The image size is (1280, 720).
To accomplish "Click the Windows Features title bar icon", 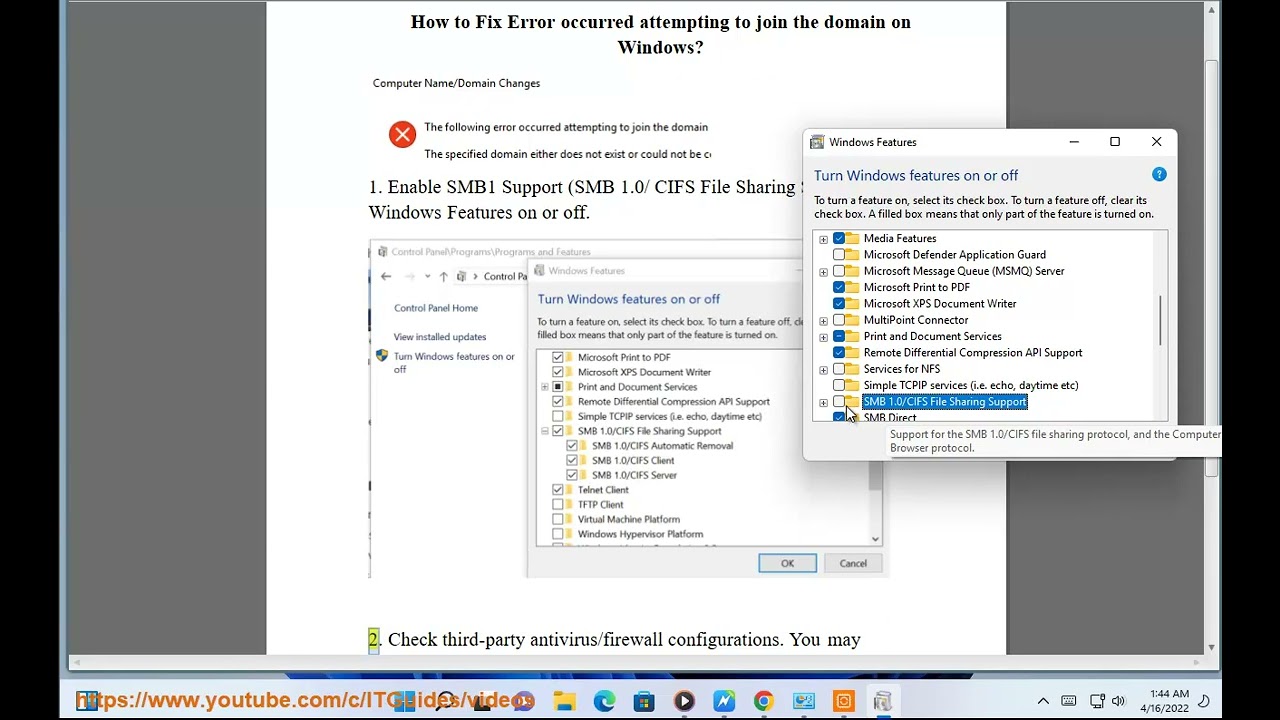I will pyautogui.click(x=817, y=142).
